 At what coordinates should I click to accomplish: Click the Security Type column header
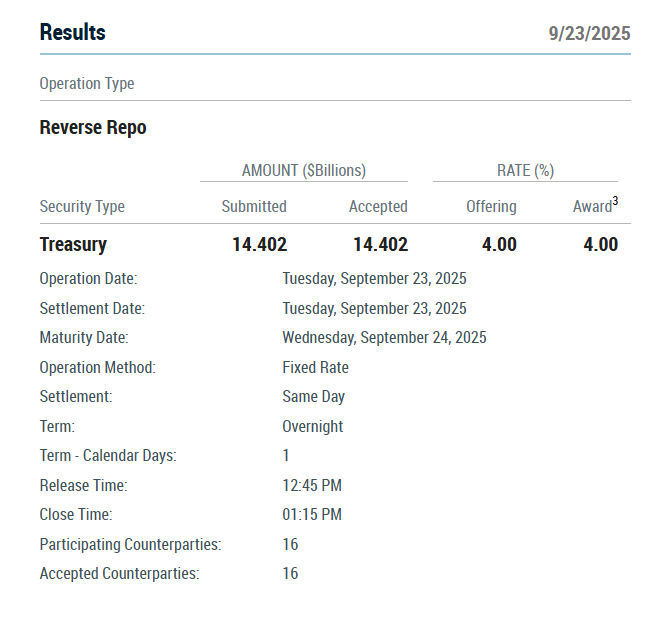click(82, 206)
